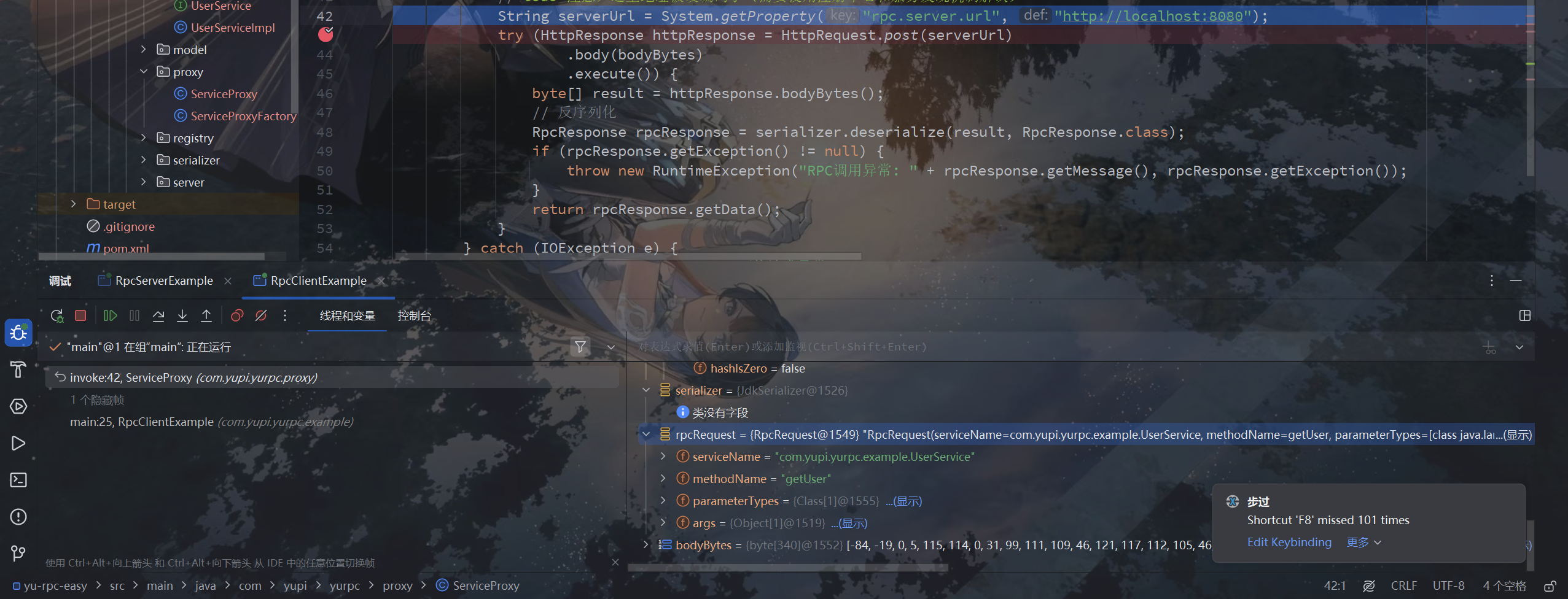1568x599 pixels.
Task: Dismiss the frame switching hint
Action: [615, 562]
